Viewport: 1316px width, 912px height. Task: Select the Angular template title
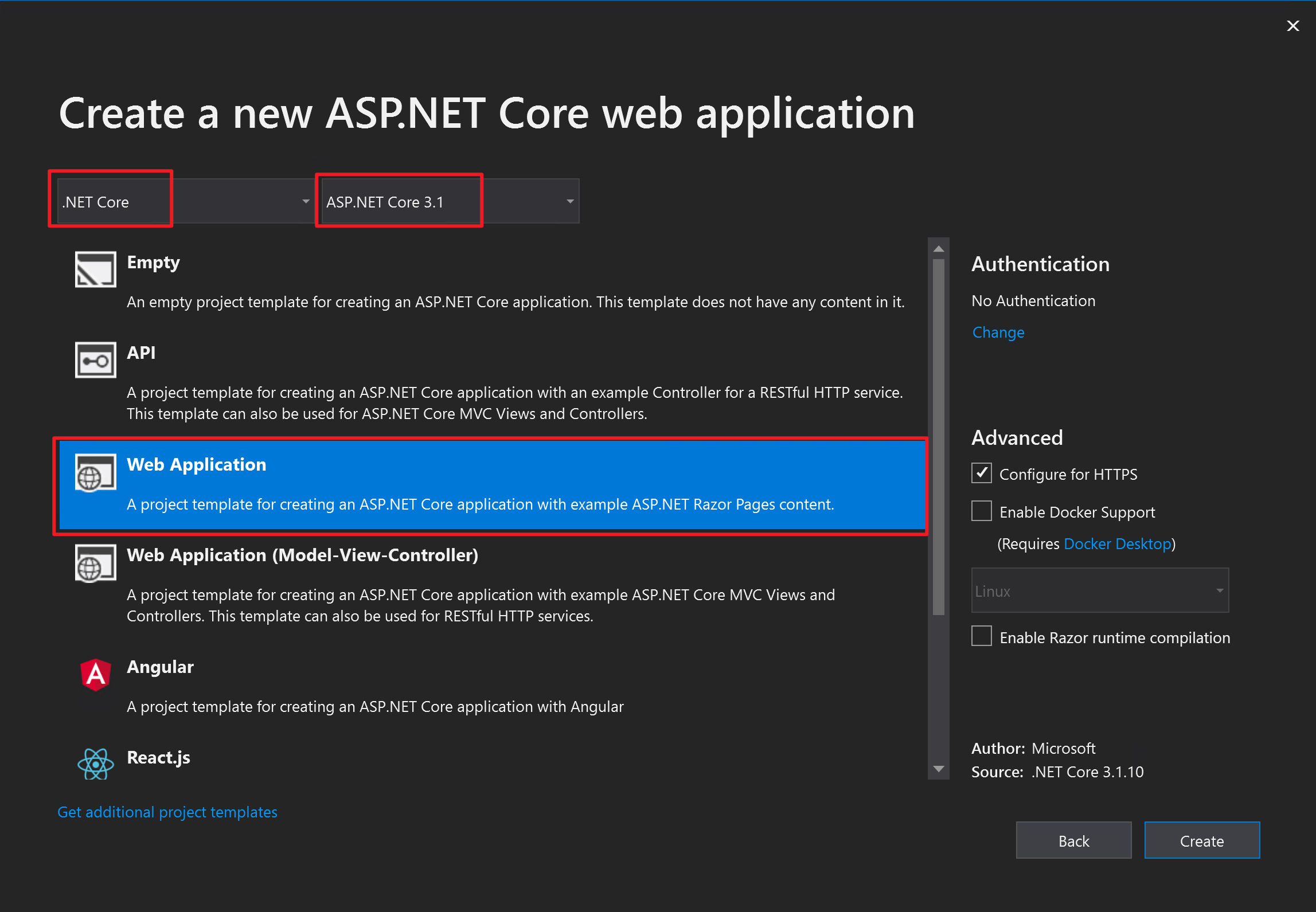tap(160, 667)
